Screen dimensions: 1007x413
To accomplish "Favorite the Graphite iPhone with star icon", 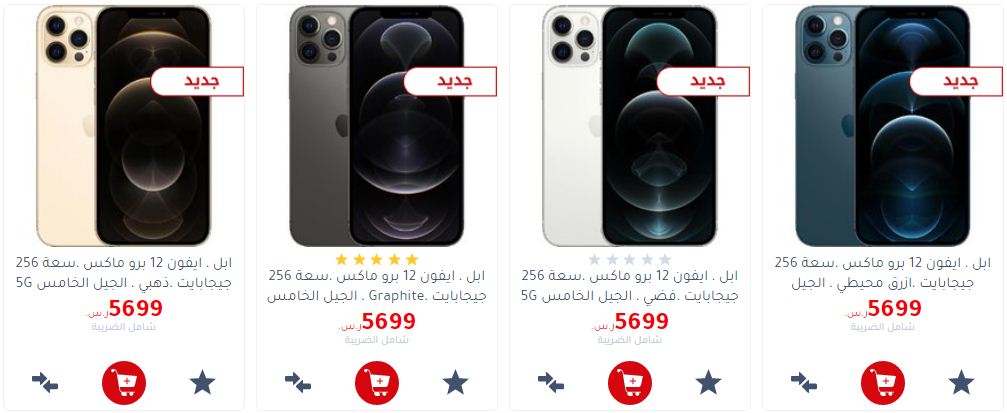I will 455,382.
